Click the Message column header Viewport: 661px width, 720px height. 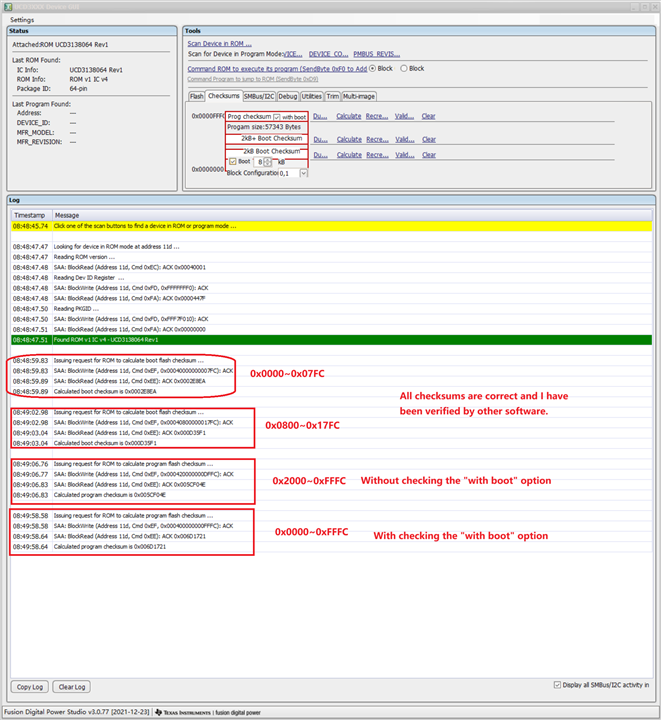[x=353, y=215]
